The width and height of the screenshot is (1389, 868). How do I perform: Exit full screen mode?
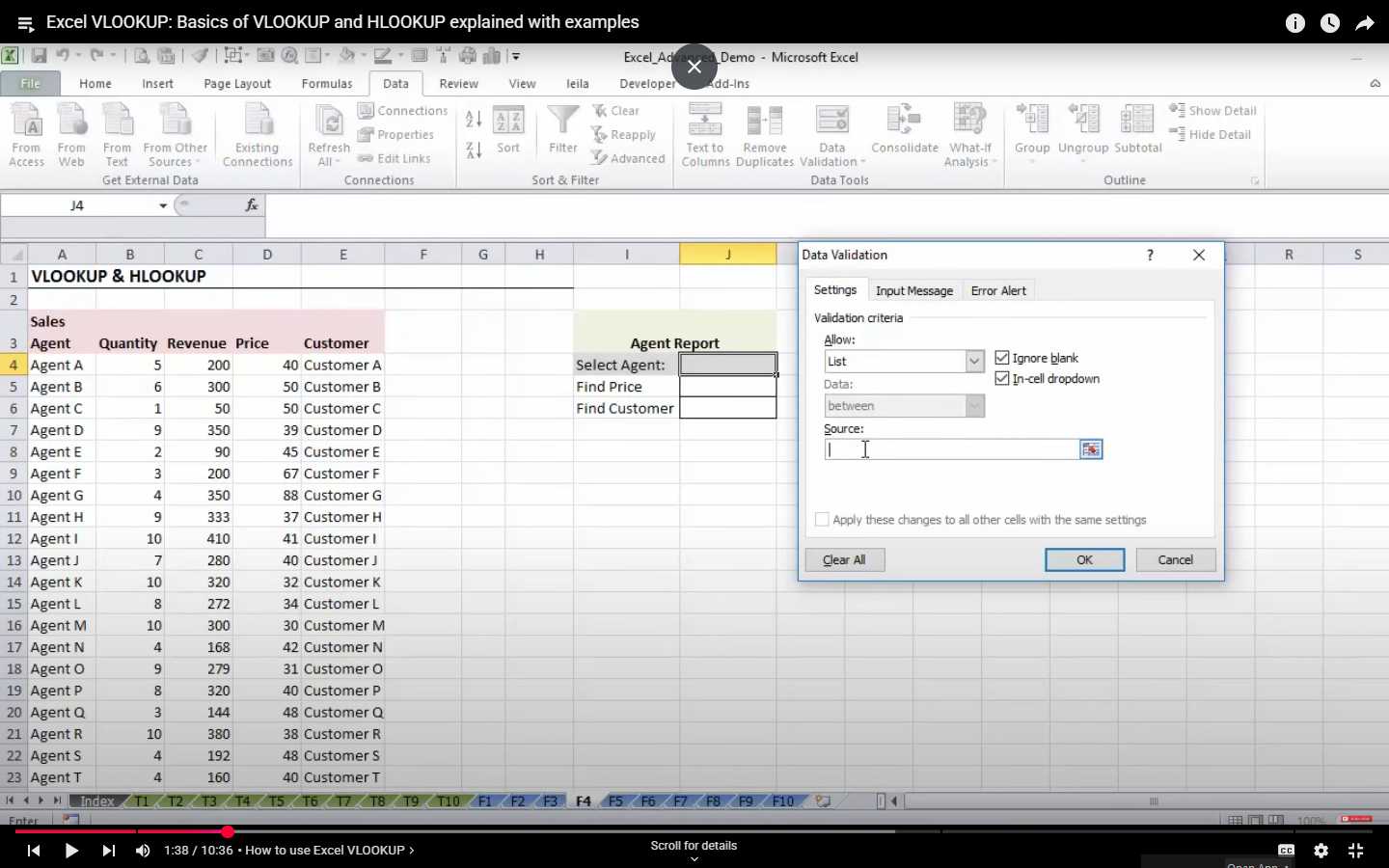[x=1356, y=850]
